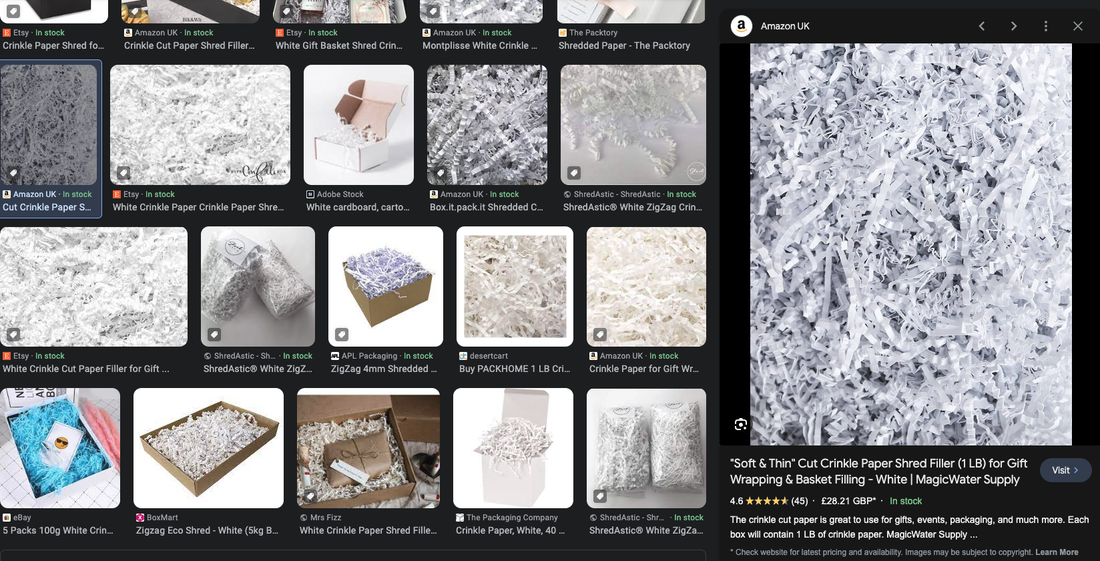Click 'Zigzag Eco Shred - White (5kg B...' title
The image size is (1100, 561).
coord(208,530)
